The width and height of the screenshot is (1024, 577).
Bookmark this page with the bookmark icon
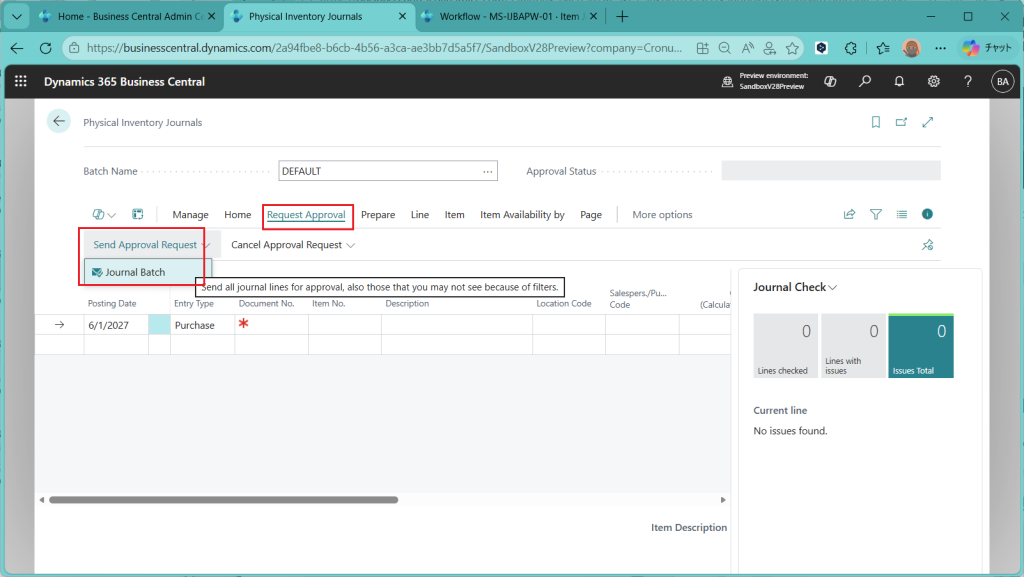(x=876, y=122)
